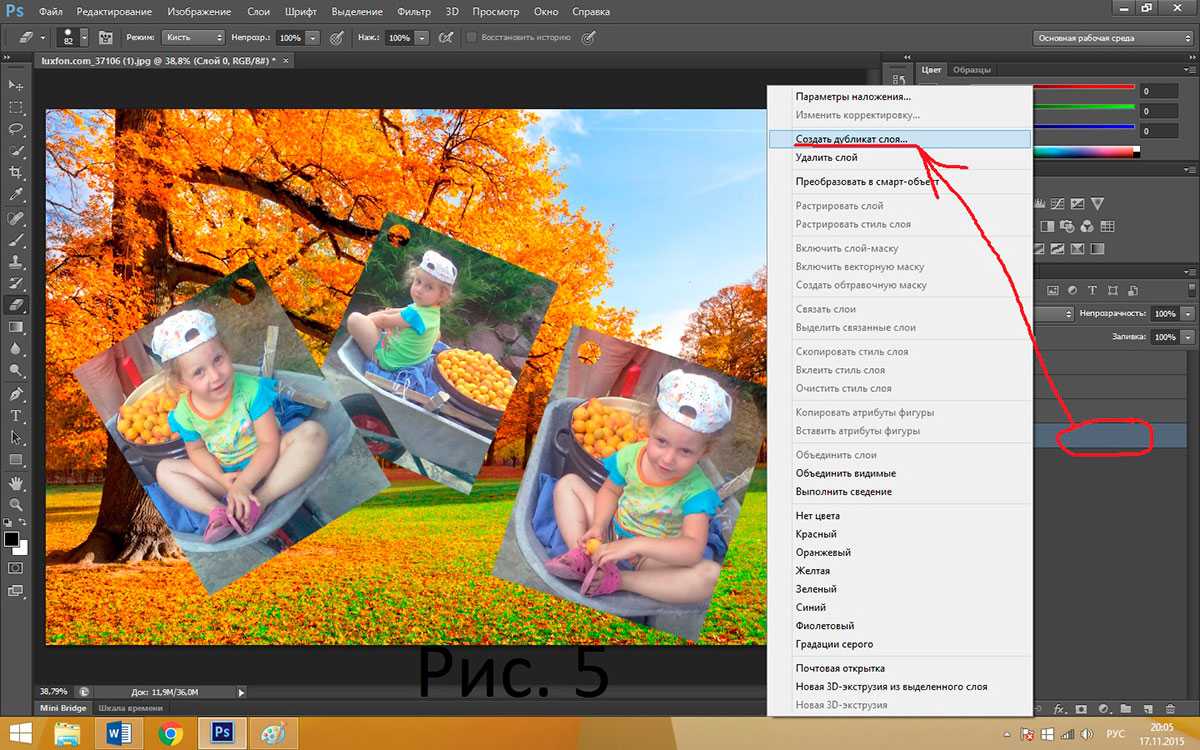Open Google Chrome from the Windows taskbar
1200x750 pixels.
click(170, 734)
